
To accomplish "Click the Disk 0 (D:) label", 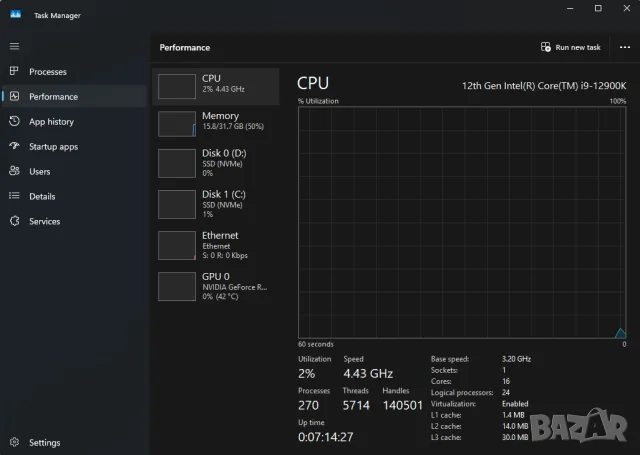I will [x=224, y=153].
